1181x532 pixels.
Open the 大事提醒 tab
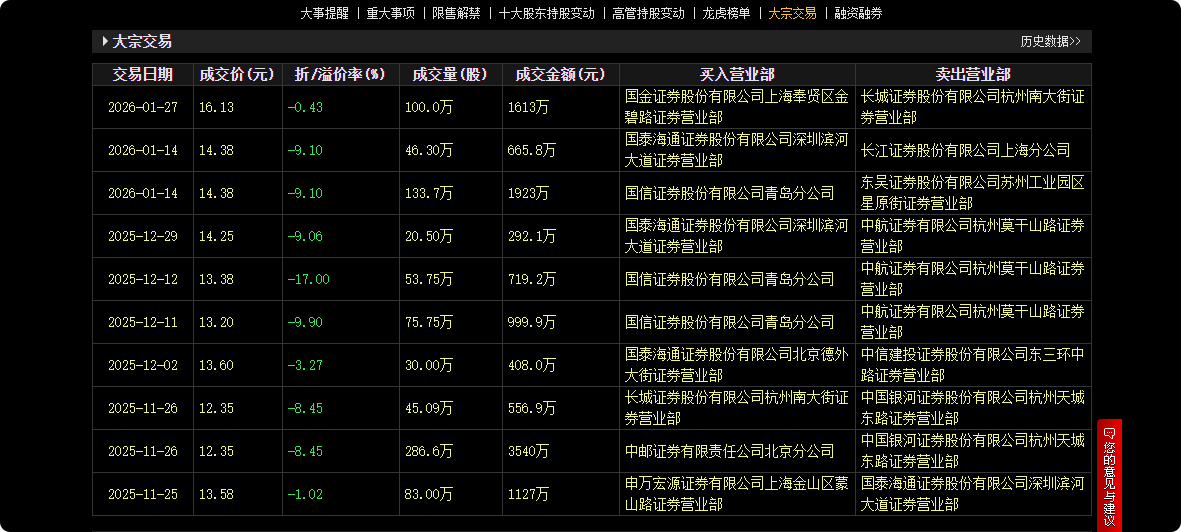(325, 13)
